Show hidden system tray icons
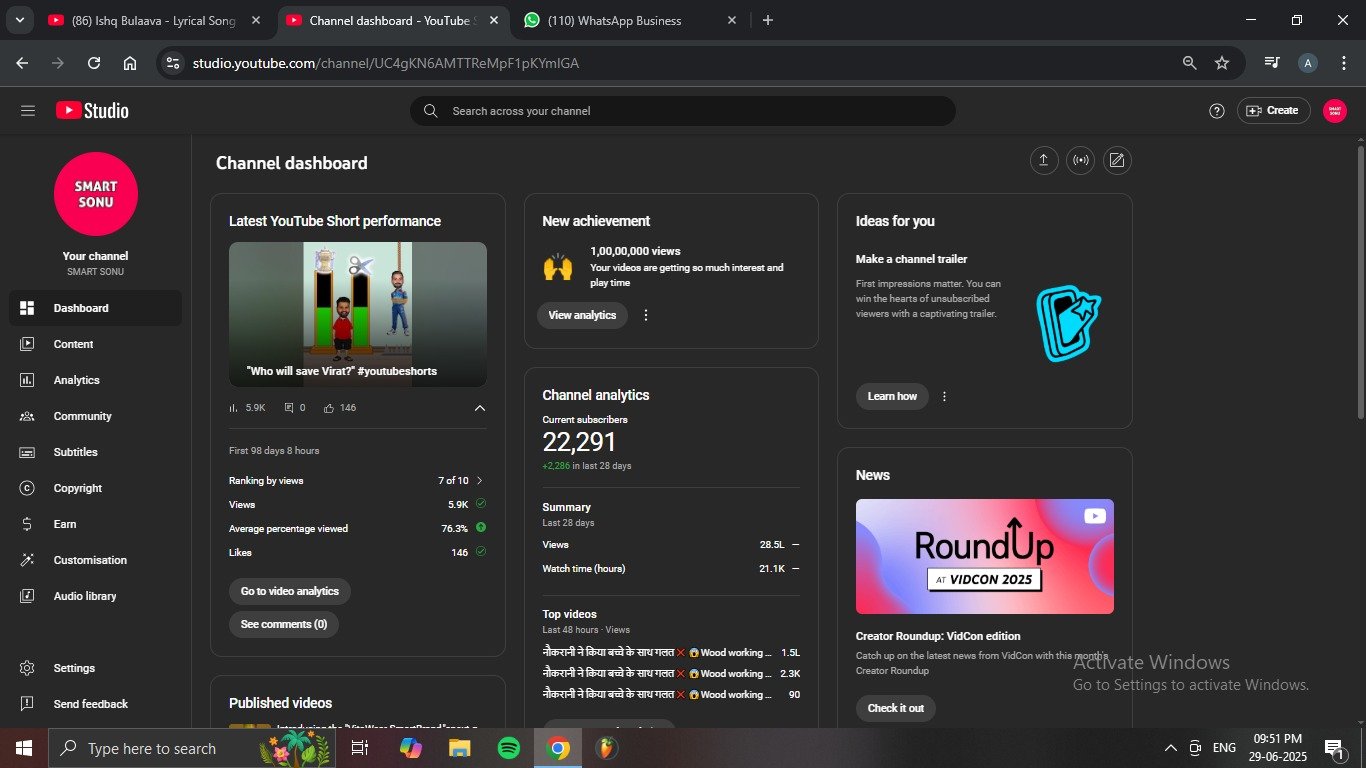The image size is (1366, 768). pos(1171,748)
